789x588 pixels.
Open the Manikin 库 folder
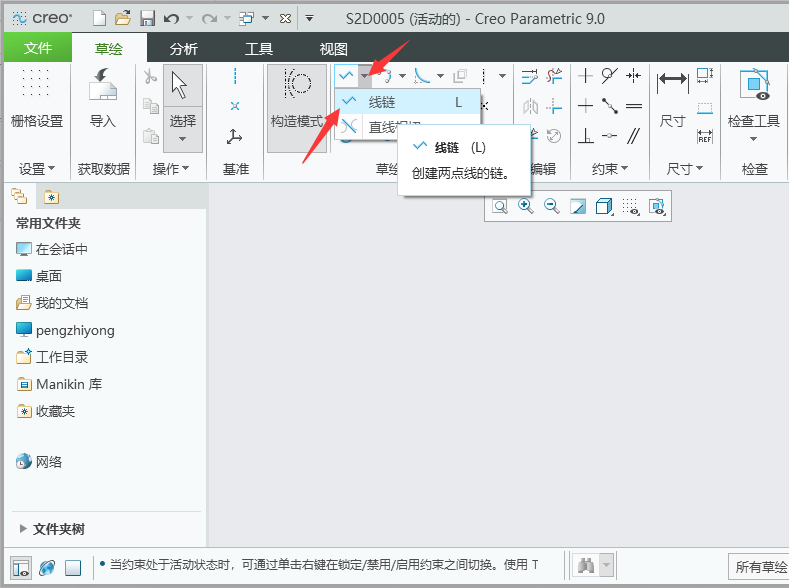tap(59, 384)
